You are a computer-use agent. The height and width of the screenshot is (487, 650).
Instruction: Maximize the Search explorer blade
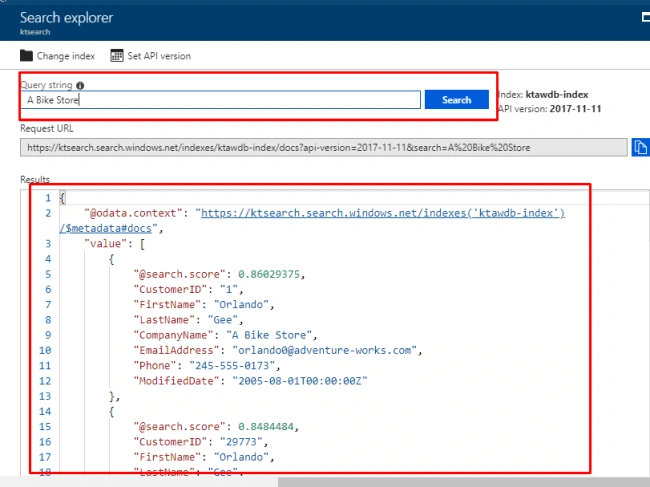[645, 17]
